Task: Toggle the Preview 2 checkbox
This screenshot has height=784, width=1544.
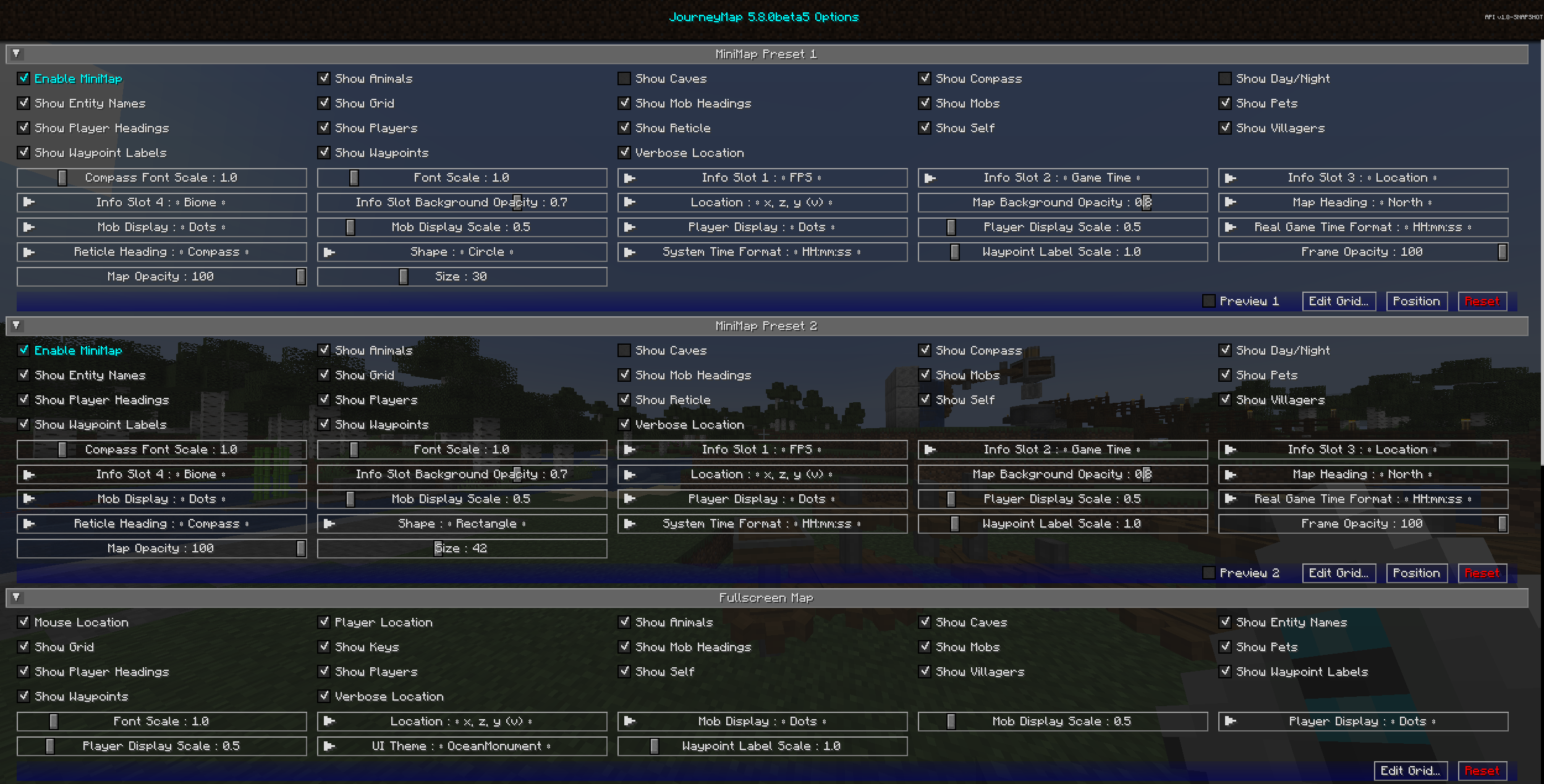Action: 1209,573
